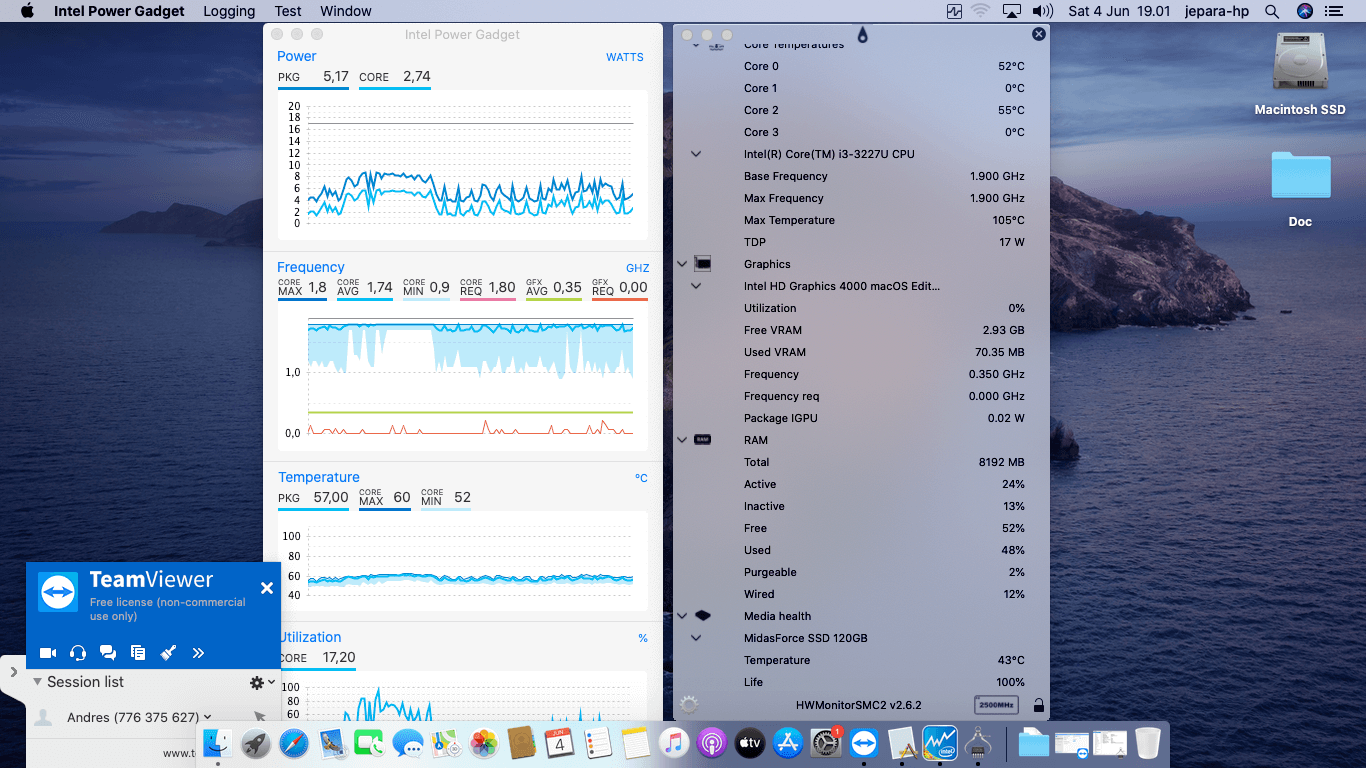Screen dimensions: 1366x768
Task: Open the Window menu
Action: tap(346, 11)
